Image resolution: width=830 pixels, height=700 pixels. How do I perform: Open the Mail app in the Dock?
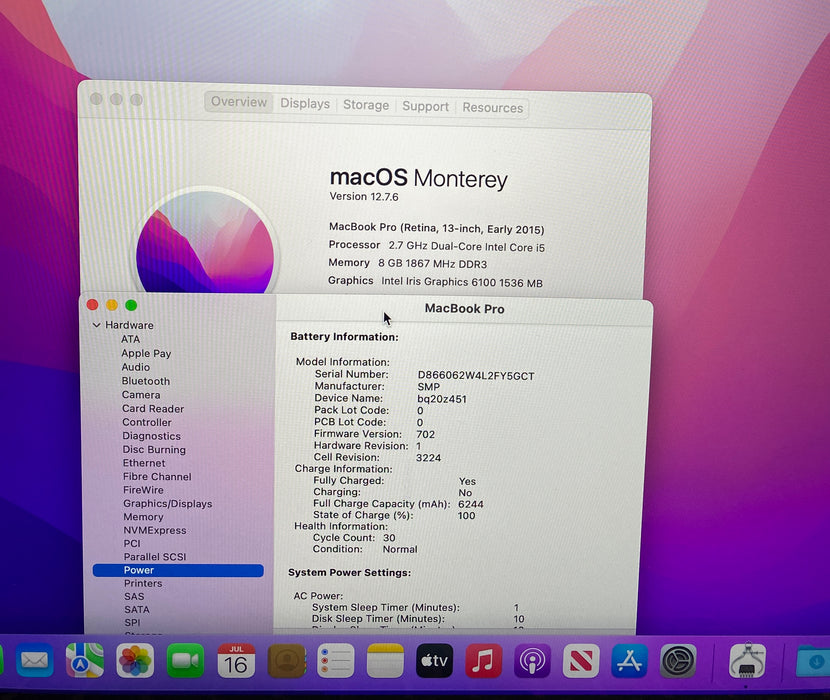tap(34, 660)
